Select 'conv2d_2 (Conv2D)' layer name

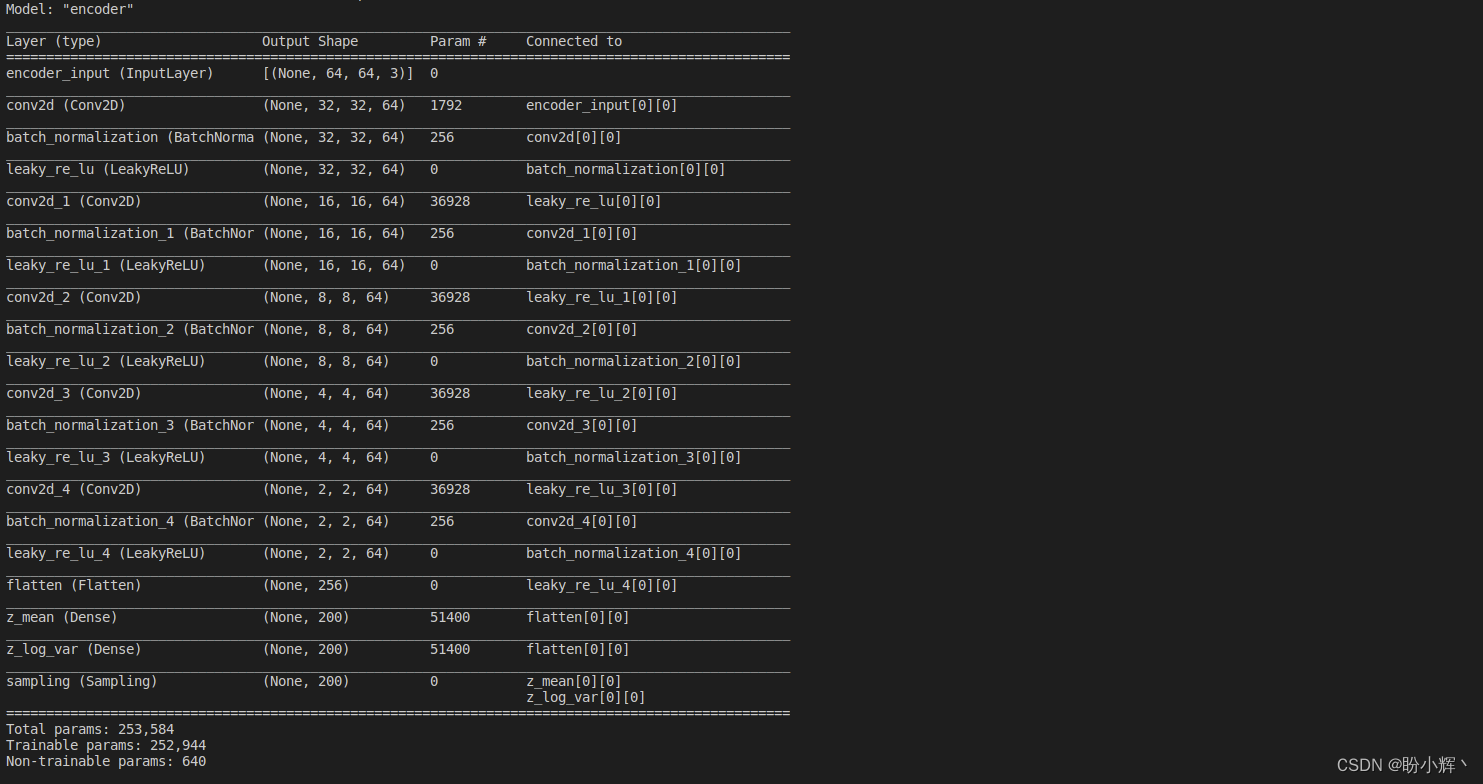[x=74, y=297]
